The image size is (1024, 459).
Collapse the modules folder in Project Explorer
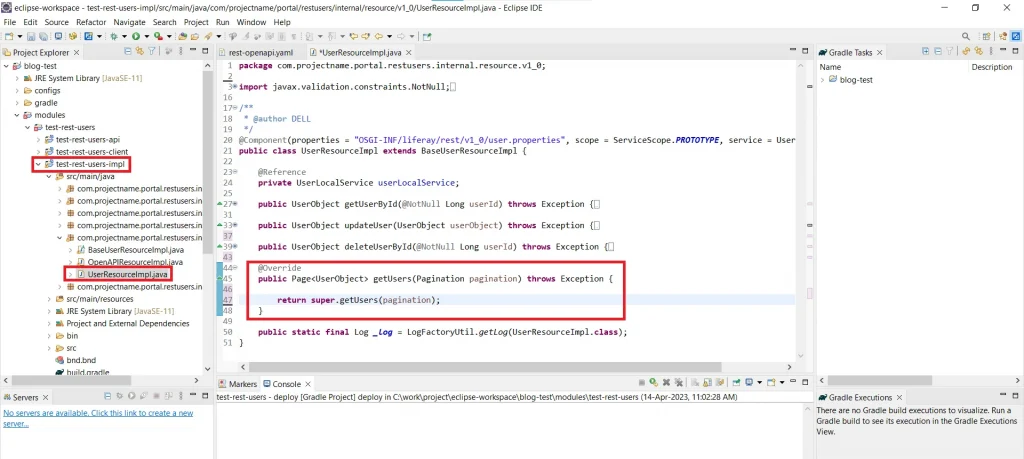[x=17, y=115]
